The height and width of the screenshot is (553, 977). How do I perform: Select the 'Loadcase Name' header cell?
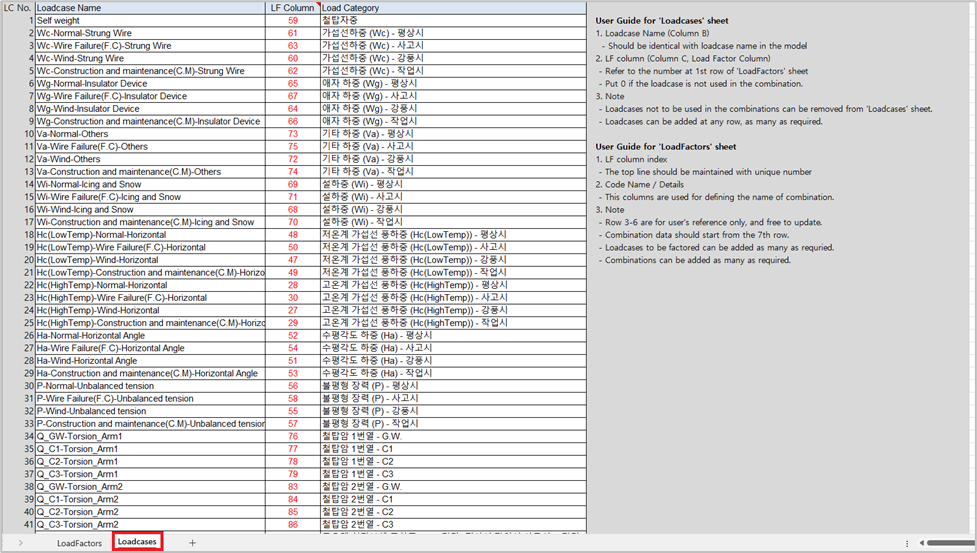coord(69,8)
